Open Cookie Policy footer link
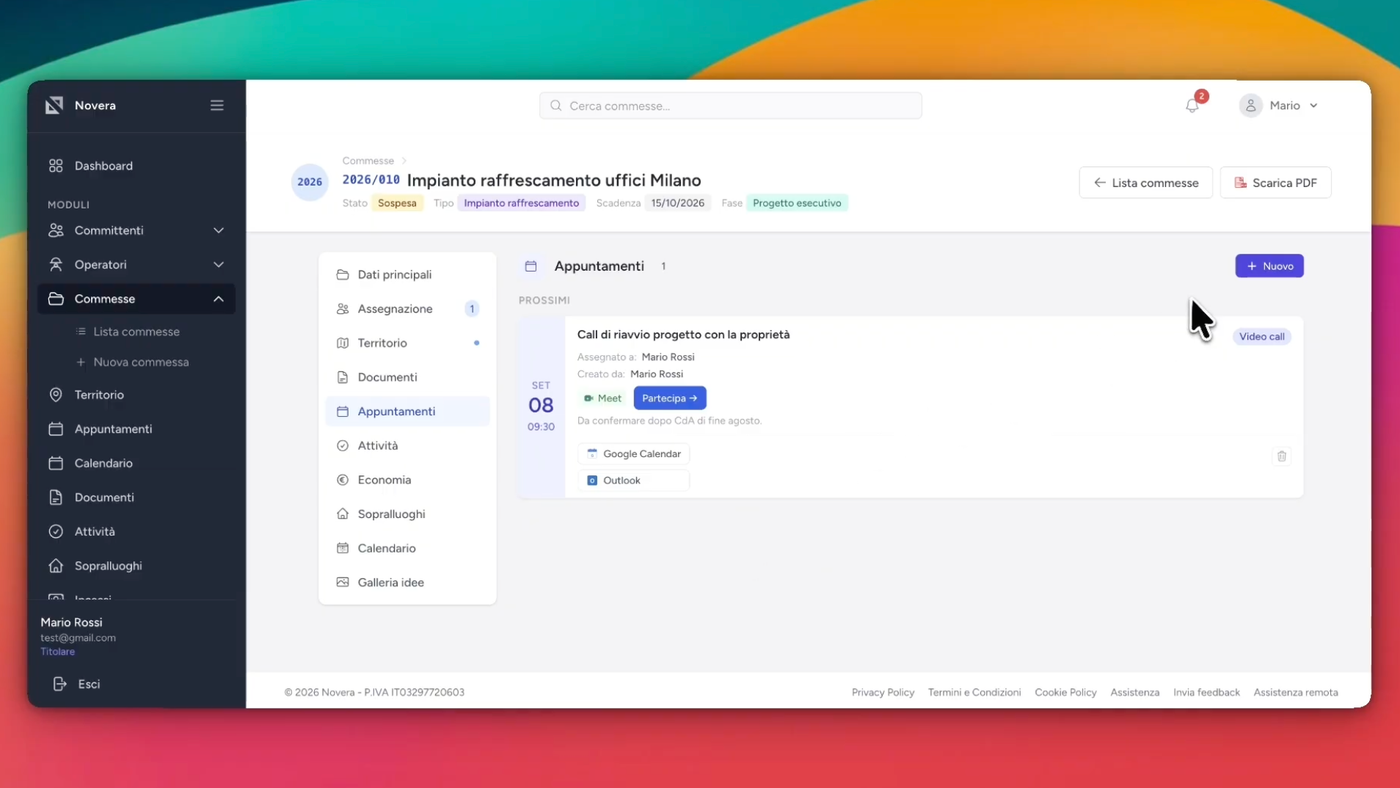 (x=1065, y=692)
